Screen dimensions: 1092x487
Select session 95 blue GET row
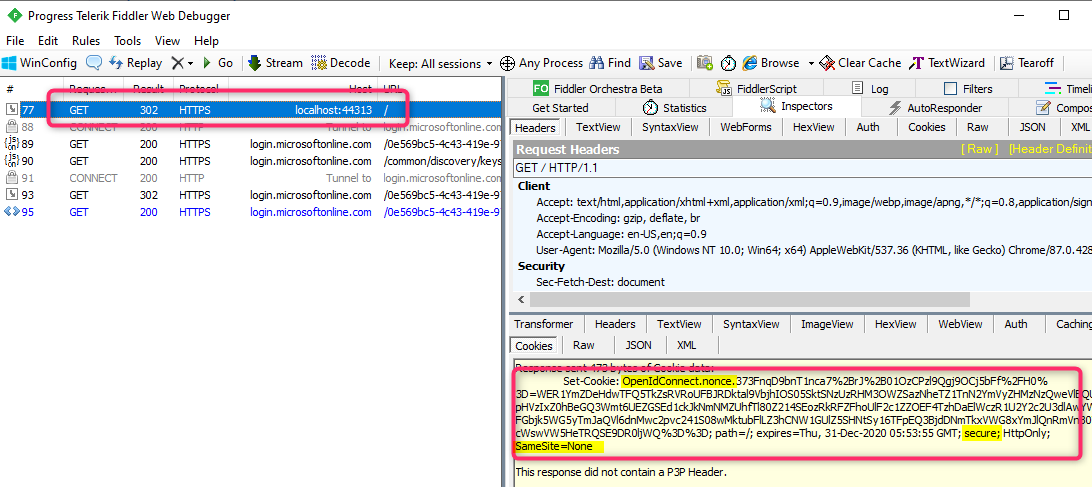click(251, 212)
